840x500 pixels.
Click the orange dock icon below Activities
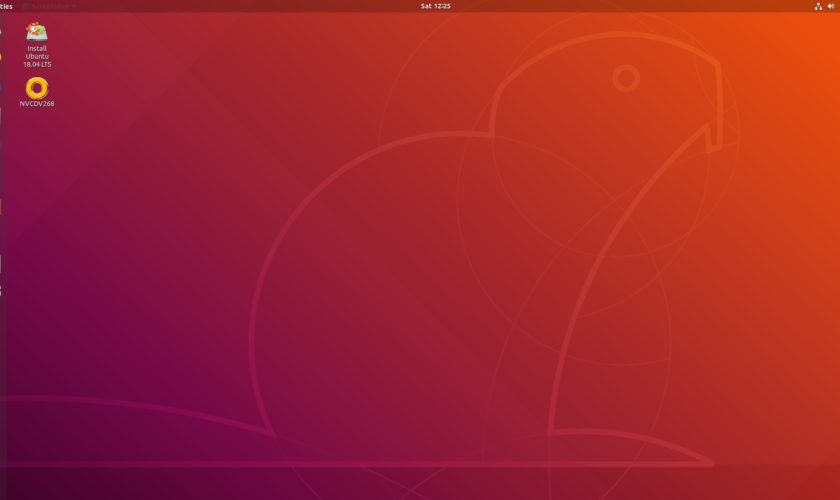click(1, 56)
